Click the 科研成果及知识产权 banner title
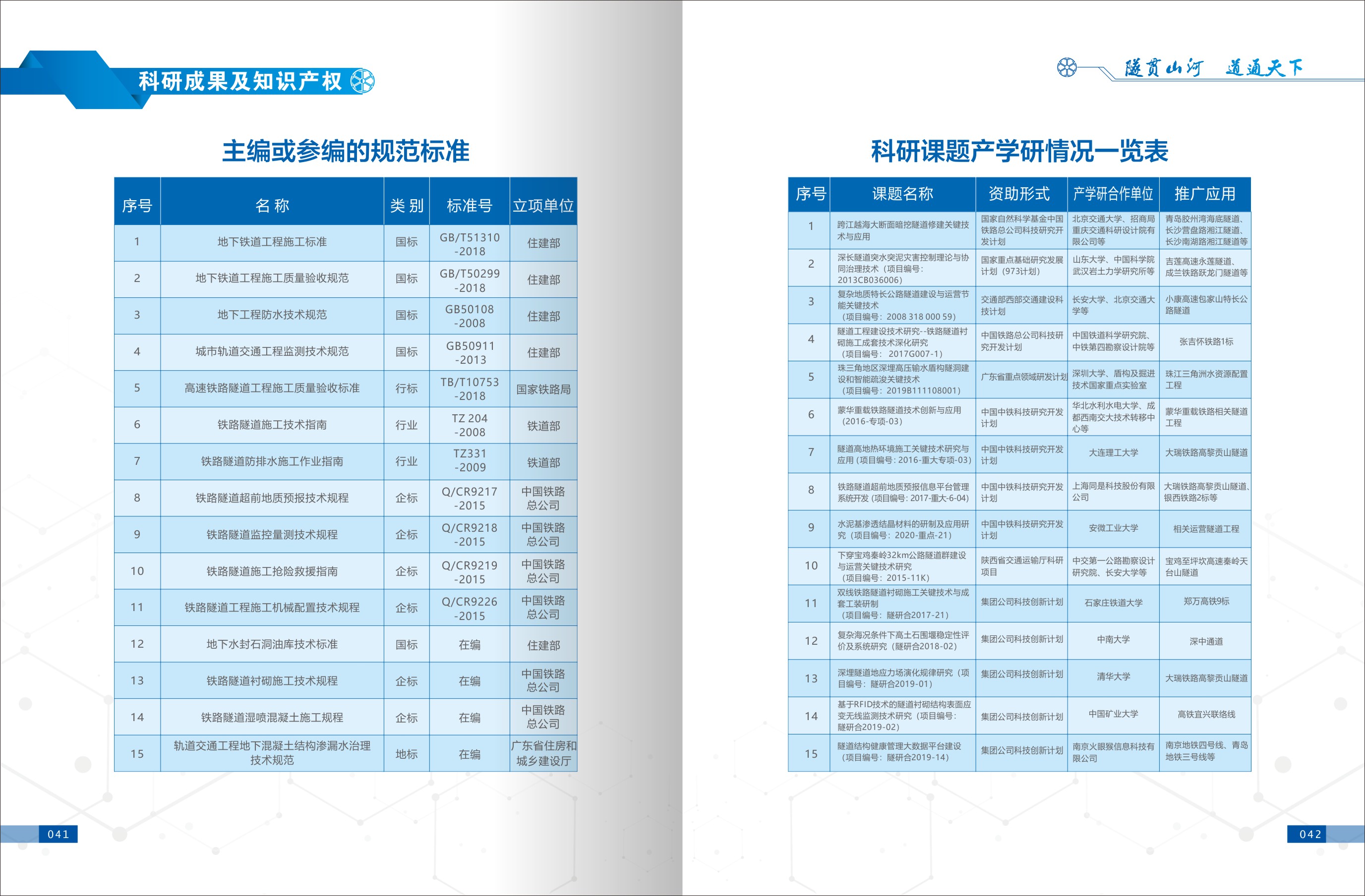 (x=240, y=81)
